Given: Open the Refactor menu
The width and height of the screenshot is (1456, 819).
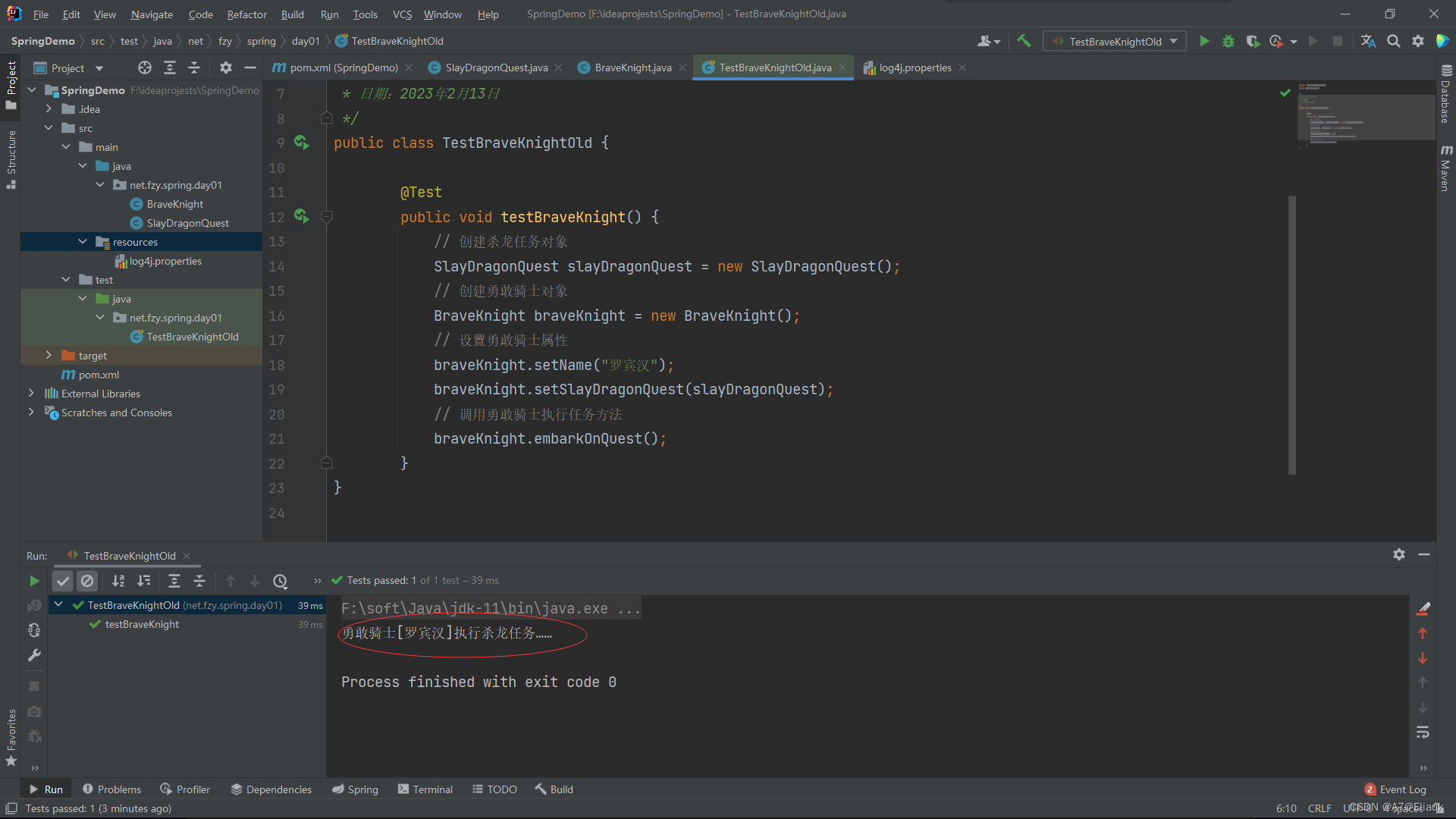Looking at the screenshot, I should 247,14.
